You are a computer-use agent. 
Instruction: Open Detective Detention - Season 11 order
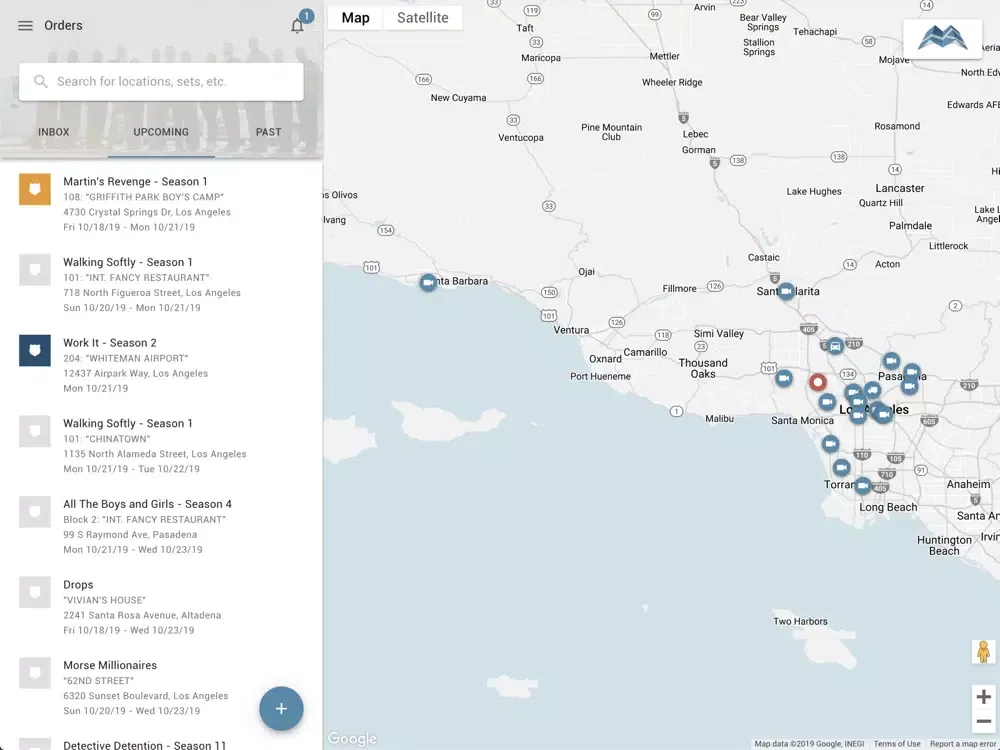pos(145,745)
